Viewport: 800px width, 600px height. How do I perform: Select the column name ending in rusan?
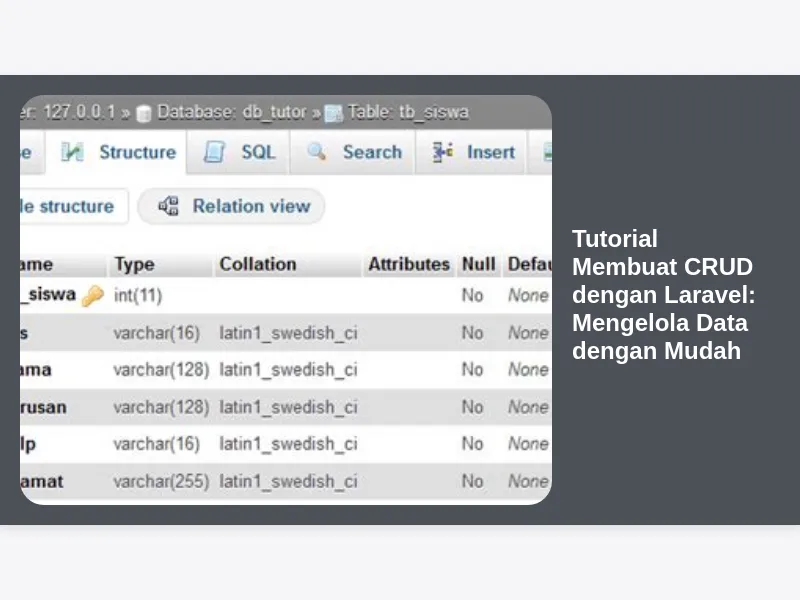click(43, 407)
